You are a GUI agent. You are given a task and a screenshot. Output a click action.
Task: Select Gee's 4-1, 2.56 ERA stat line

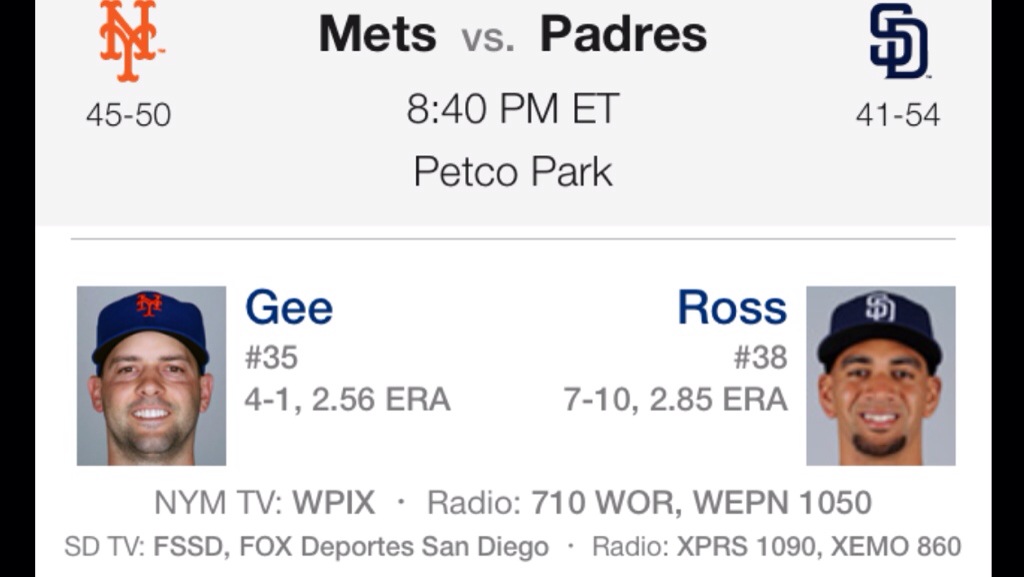point(347,400)
